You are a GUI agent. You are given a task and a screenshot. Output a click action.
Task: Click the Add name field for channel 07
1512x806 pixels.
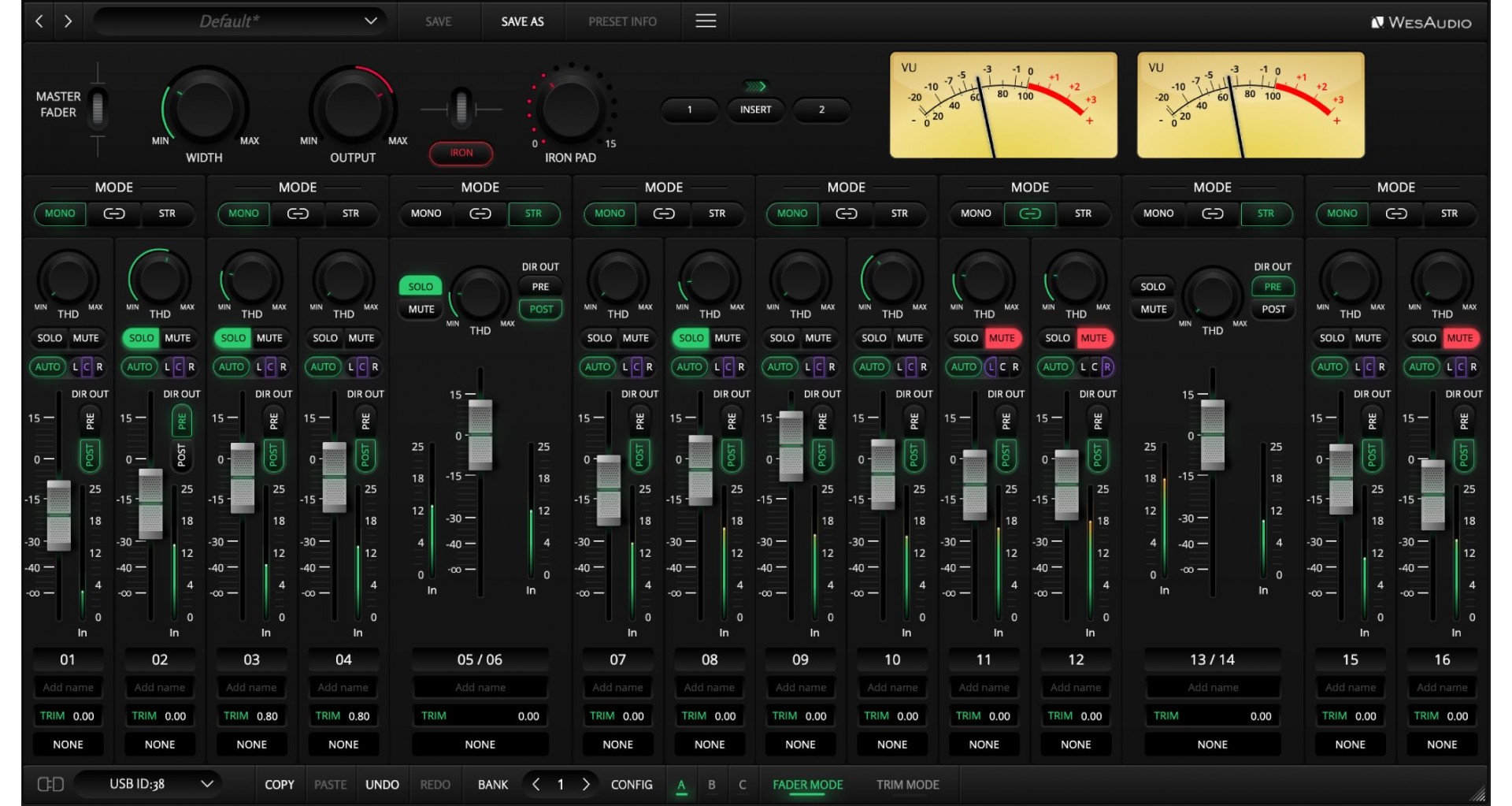tap(618, 688)
